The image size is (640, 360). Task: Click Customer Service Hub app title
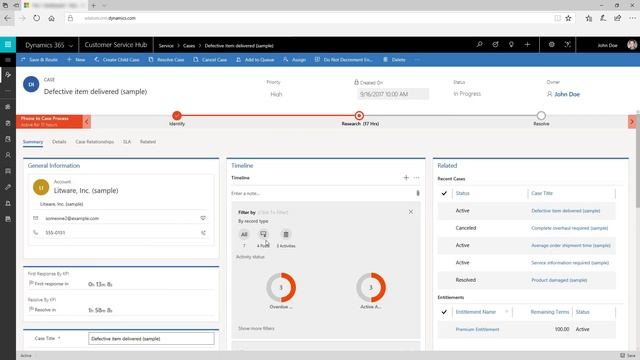point(116,45)
